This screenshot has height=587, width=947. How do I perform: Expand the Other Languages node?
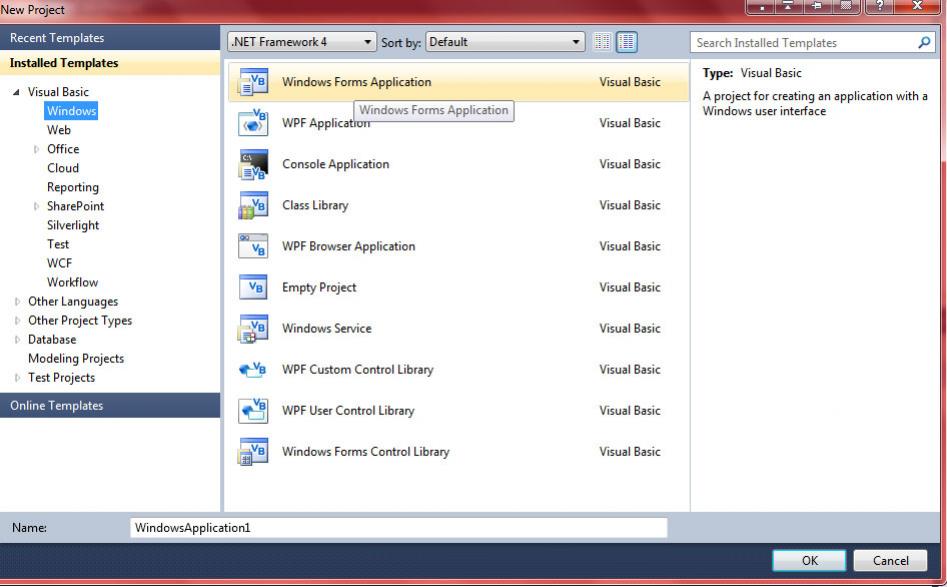(17, 301)
